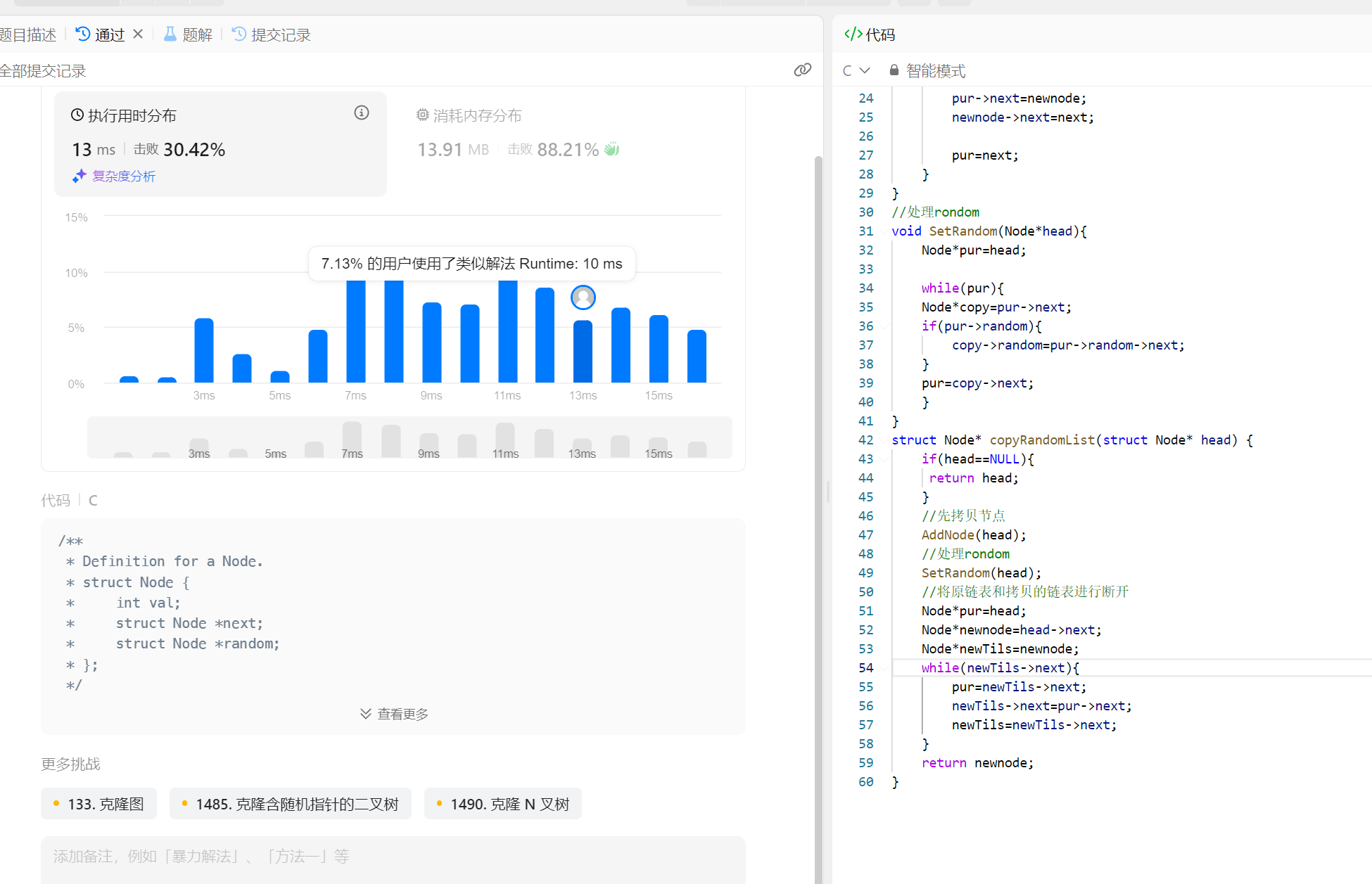1372x884 pixels.
Task: Click the range slider below runtime chart
Action: [x=409, y=437]
